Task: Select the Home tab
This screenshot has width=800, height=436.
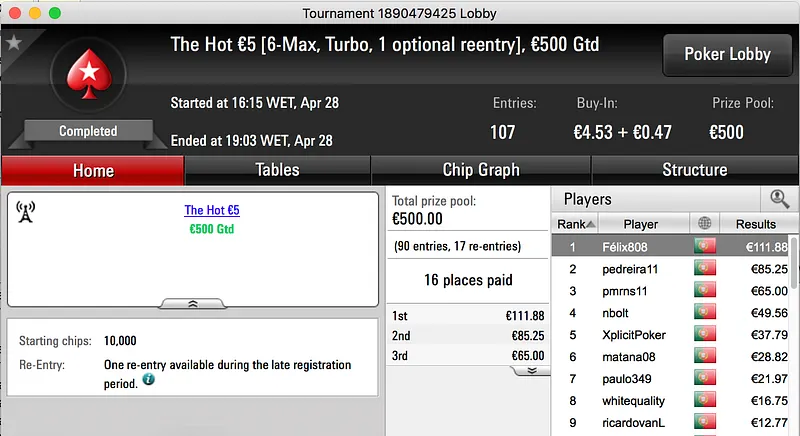Action: coord(93,170)
